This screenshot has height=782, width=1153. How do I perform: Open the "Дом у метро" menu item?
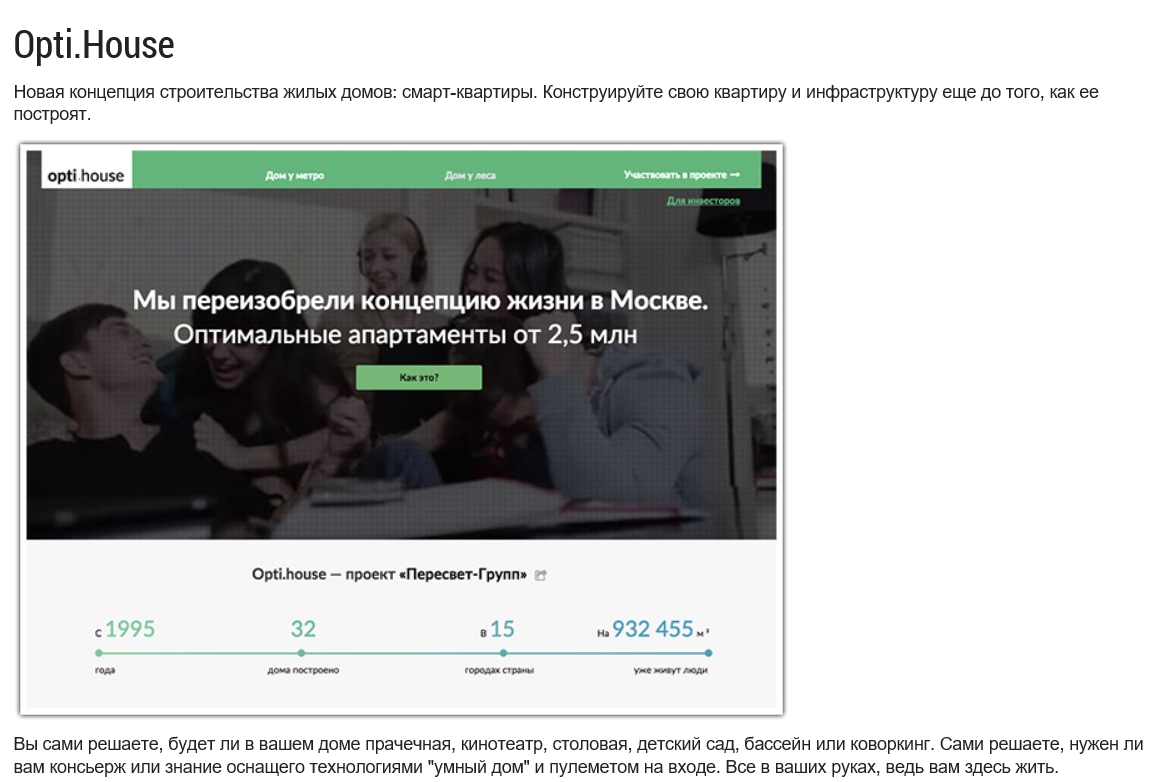coord(294,176)
